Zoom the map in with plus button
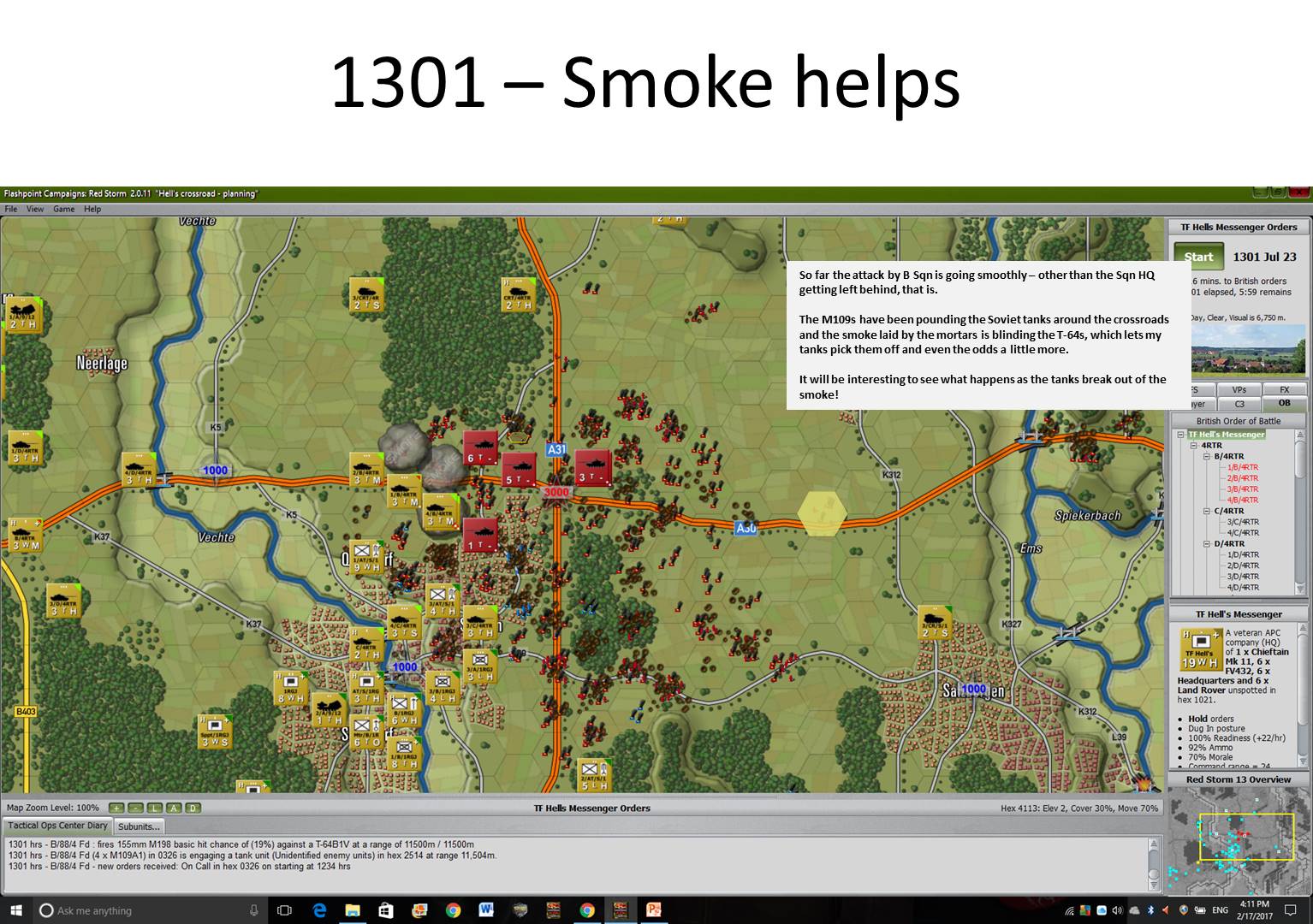 tap(116, 808)
